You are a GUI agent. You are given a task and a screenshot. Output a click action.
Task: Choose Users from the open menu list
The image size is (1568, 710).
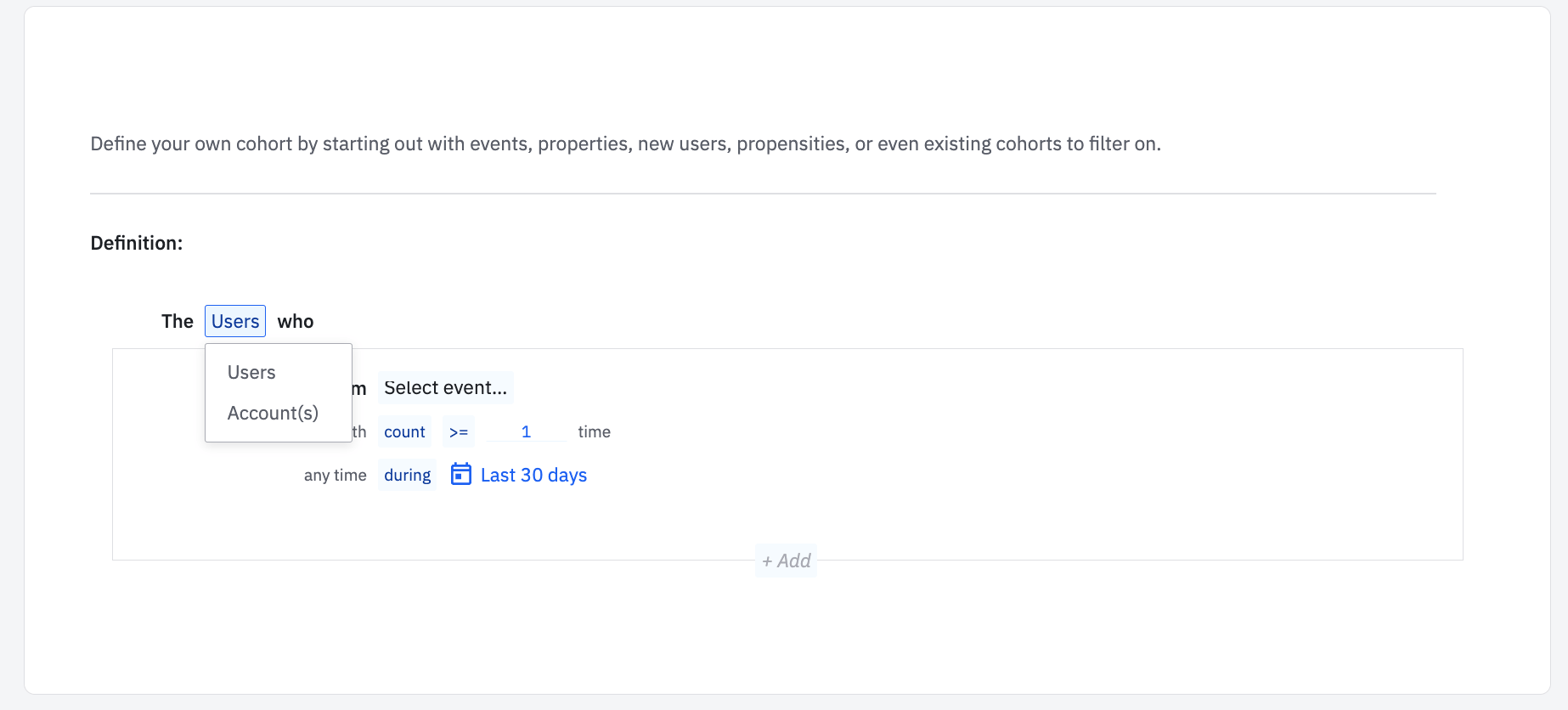[251, 373]
